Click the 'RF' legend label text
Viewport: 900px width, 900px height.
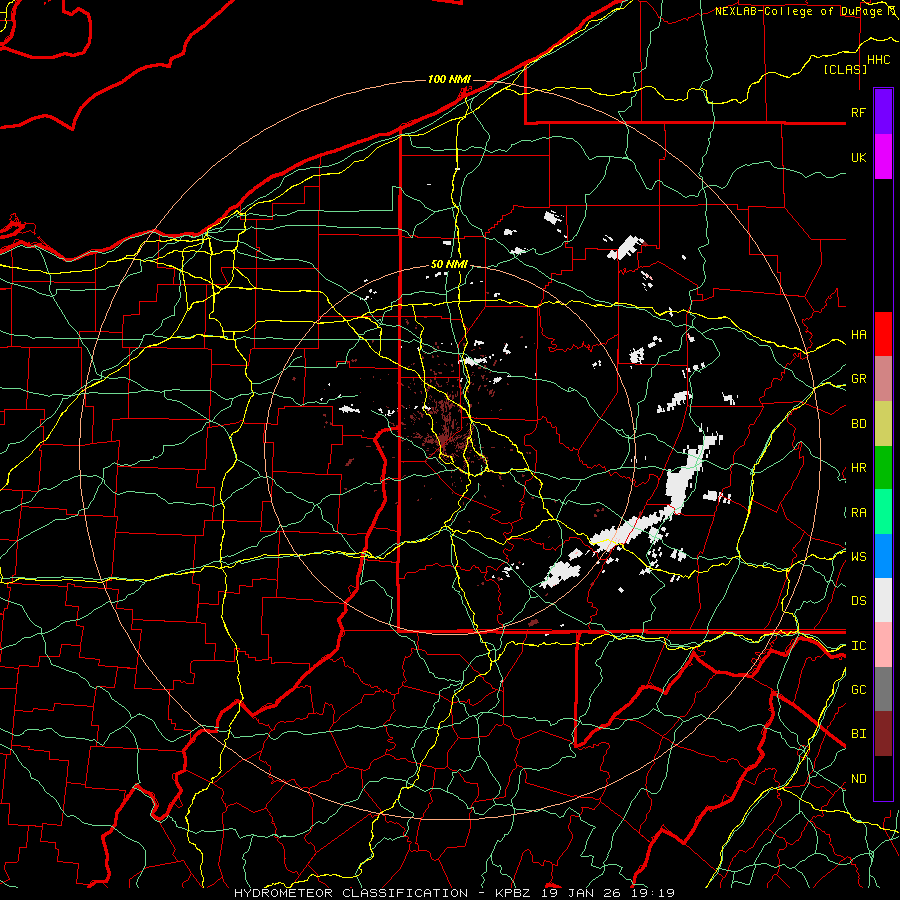[858, 112]
